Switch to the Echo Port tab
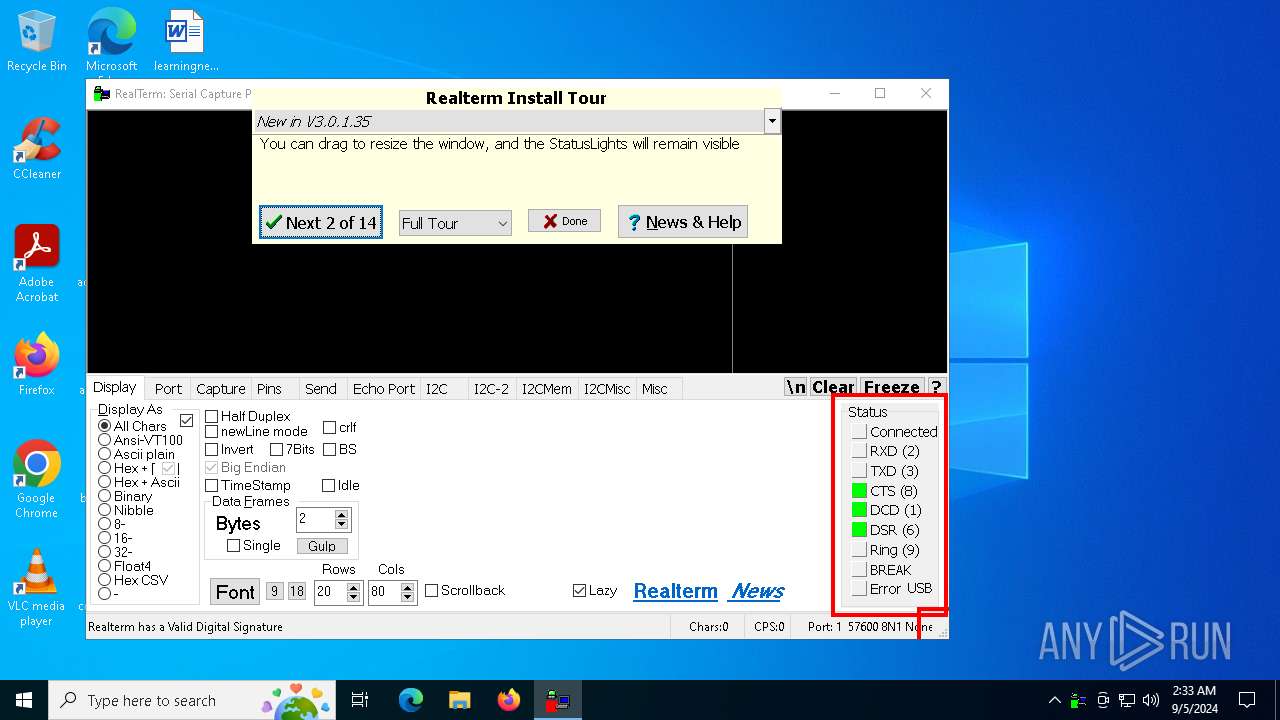 (384, 388)
